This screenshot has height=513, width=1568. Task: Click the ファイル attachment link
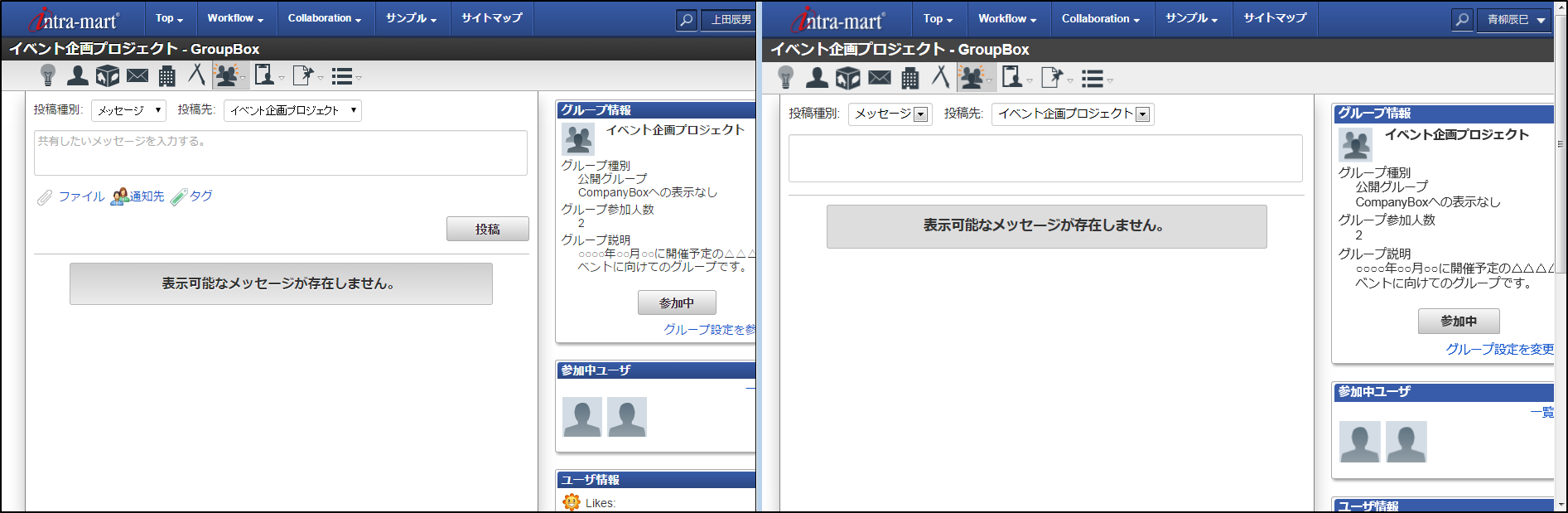(80, 196)
